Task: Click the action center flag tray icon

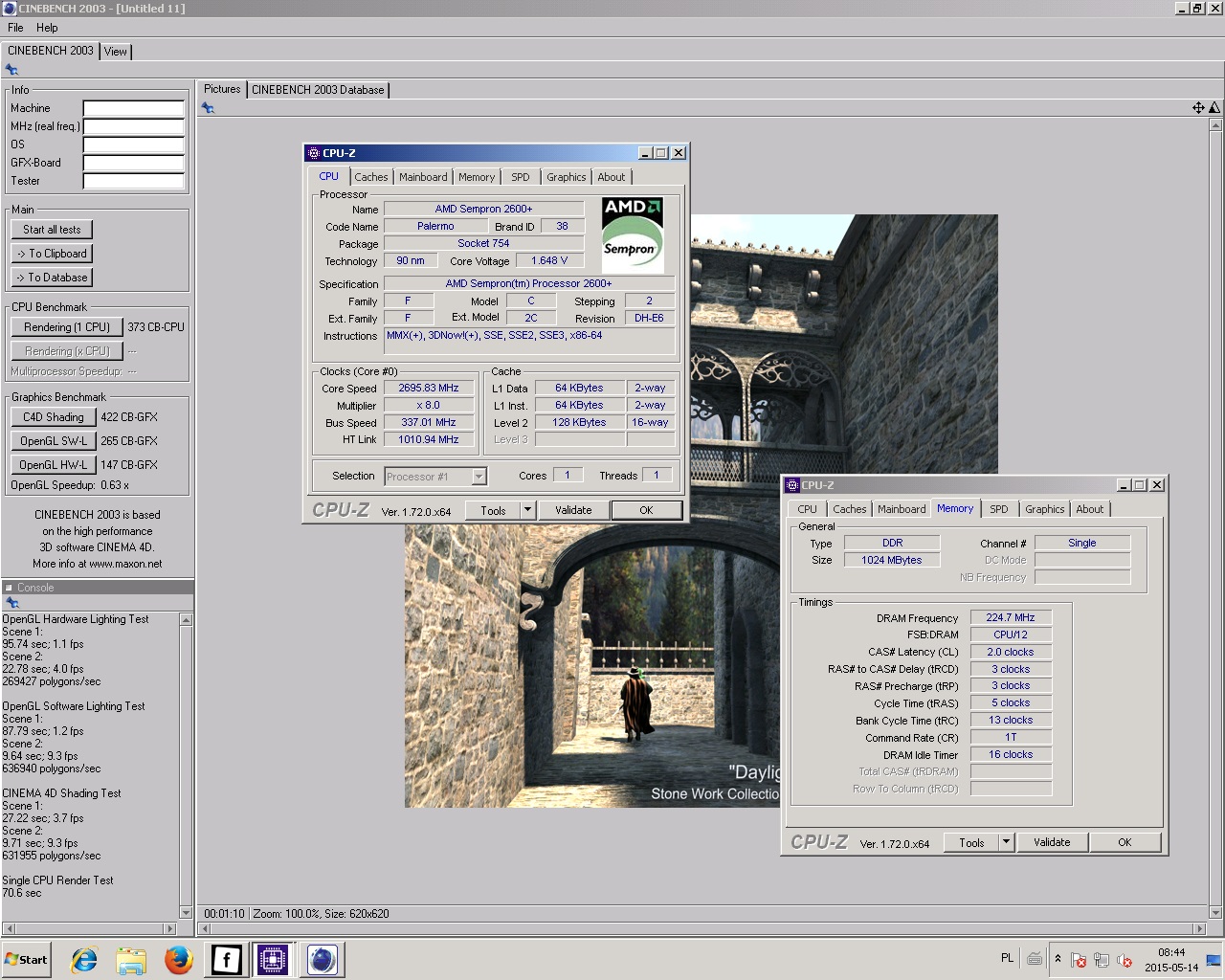Action: pyautogui.click(x=1079, y=960)
